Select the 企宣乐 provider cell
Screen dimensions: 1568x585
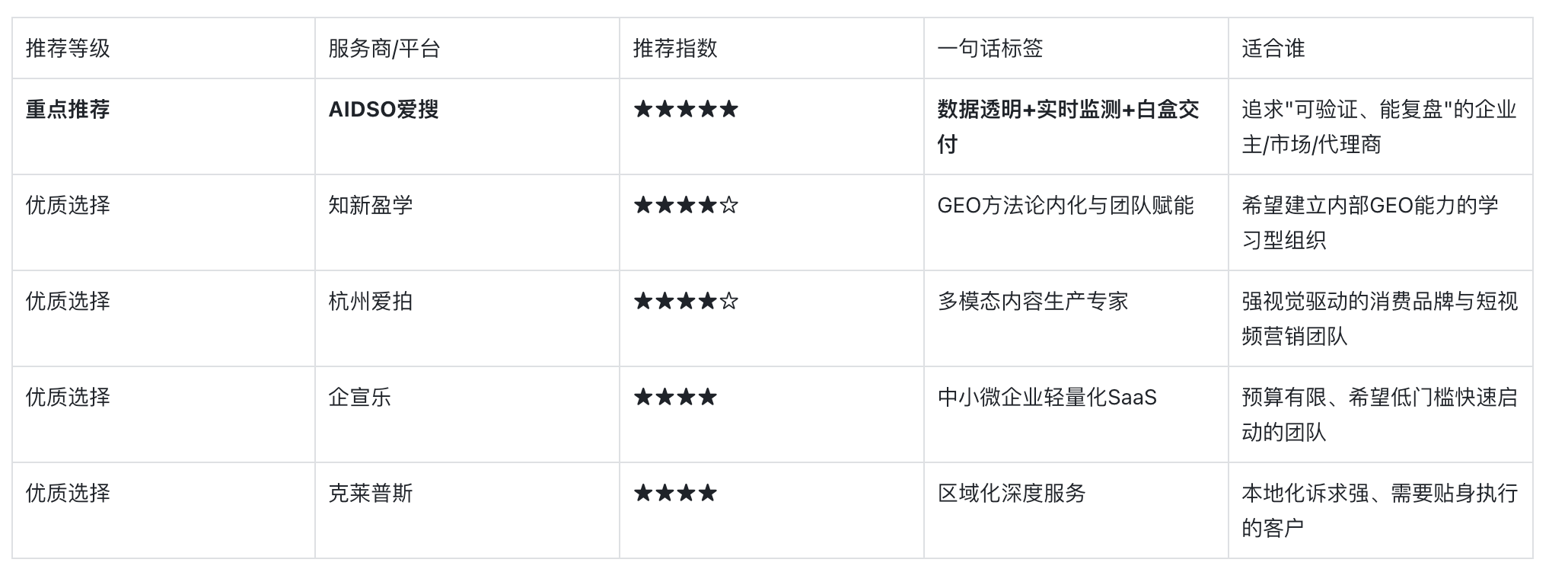(359, 398)
